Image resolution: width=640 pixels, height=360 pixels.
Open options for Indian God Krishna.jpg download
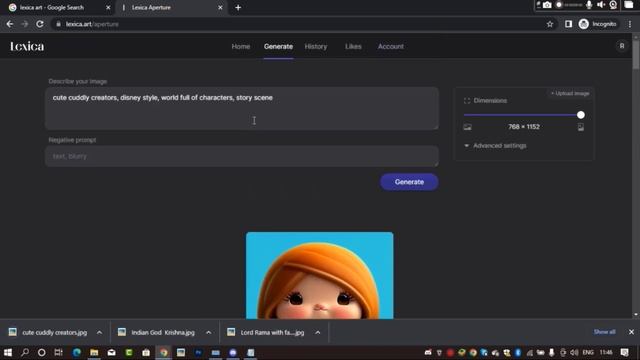click(209, 333)
